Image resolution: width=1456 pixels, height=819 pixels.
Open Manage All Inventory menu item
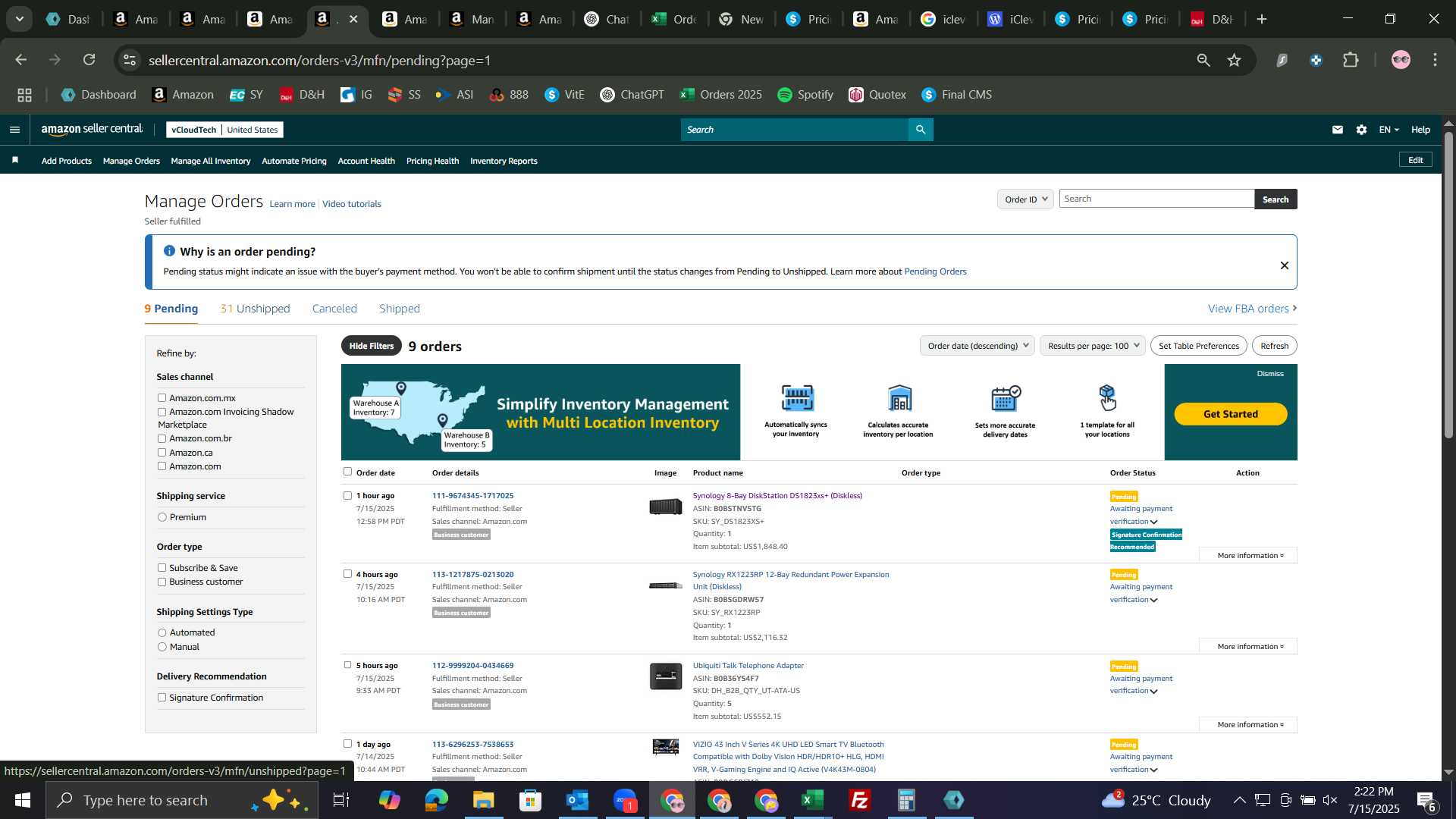211,161
